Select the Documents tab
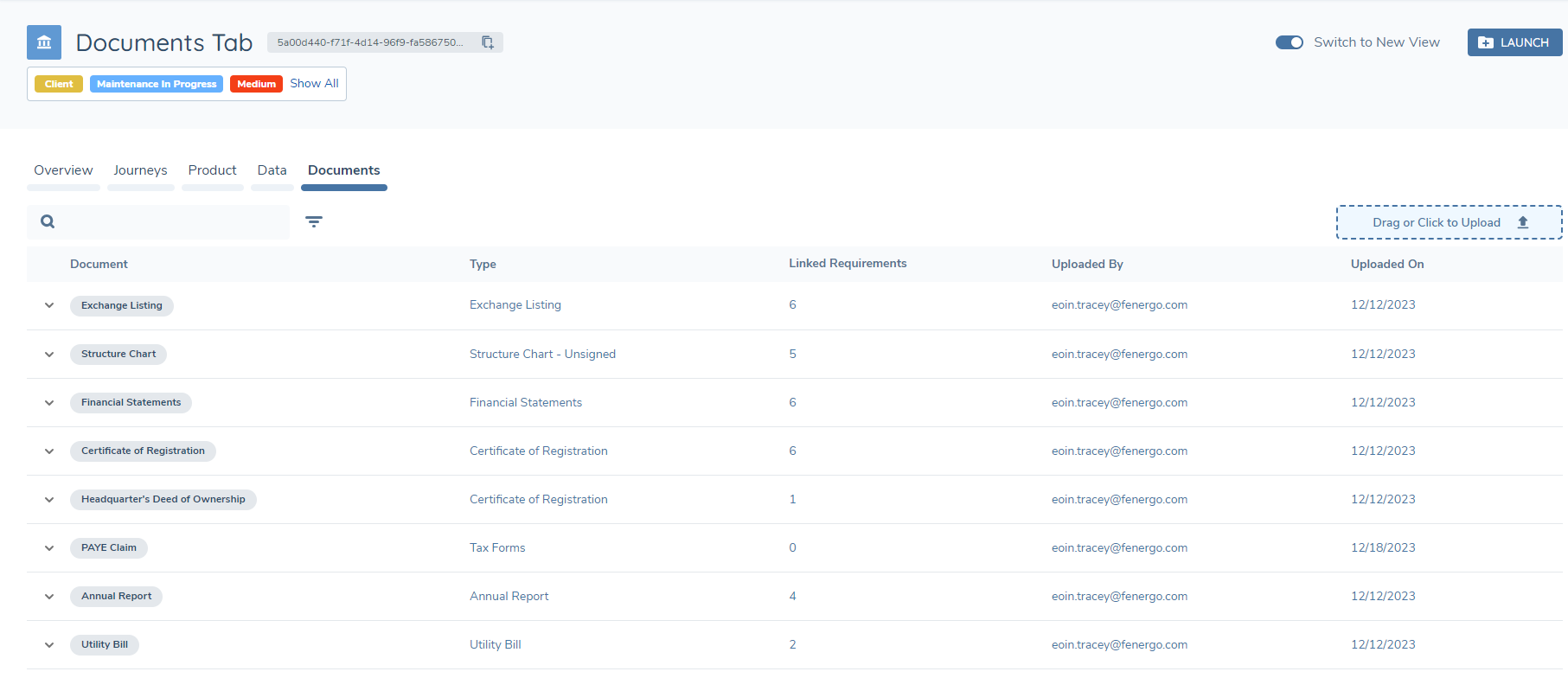Viewport: 1568px width, 678px height. pos(343,170)
